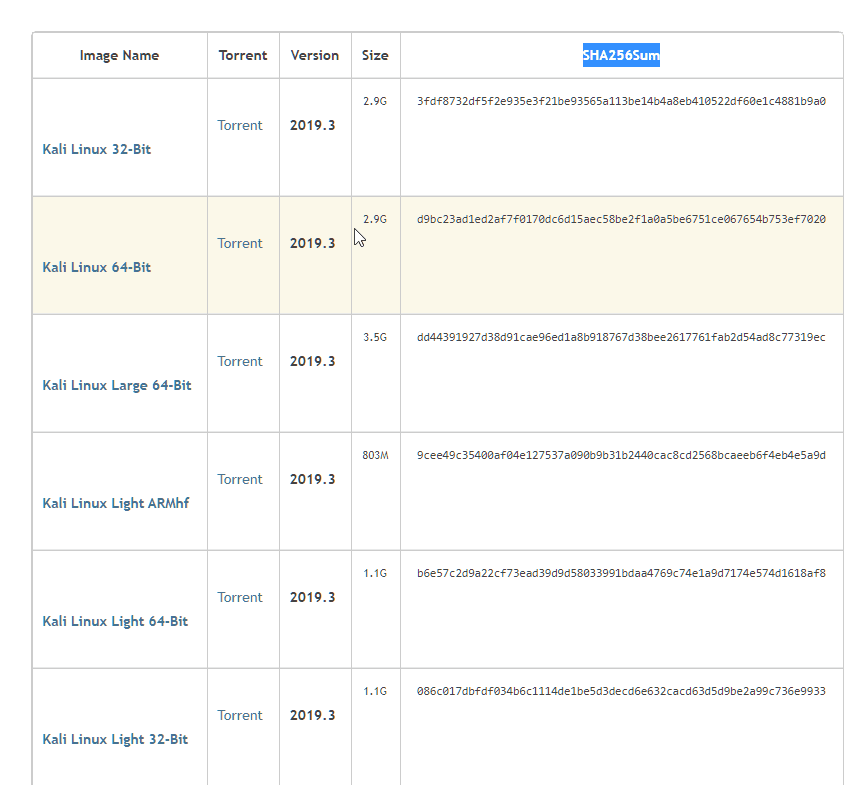The height and width of the screenshot is (785, 859).
Task: Select the Kali Linux Light ARMhf link
Action: [115, 503]
